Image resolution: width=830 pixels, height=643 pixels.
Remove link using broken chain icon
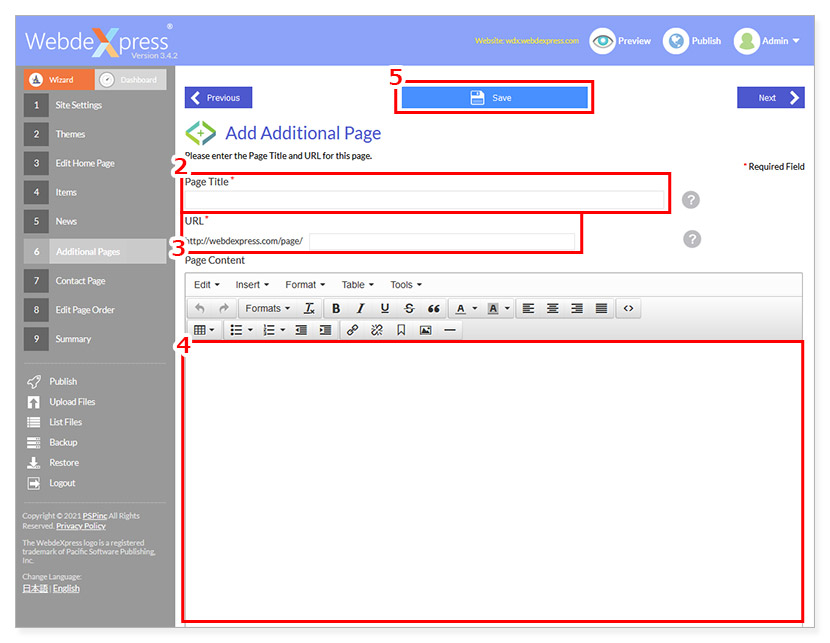click(x=377, y=330)
